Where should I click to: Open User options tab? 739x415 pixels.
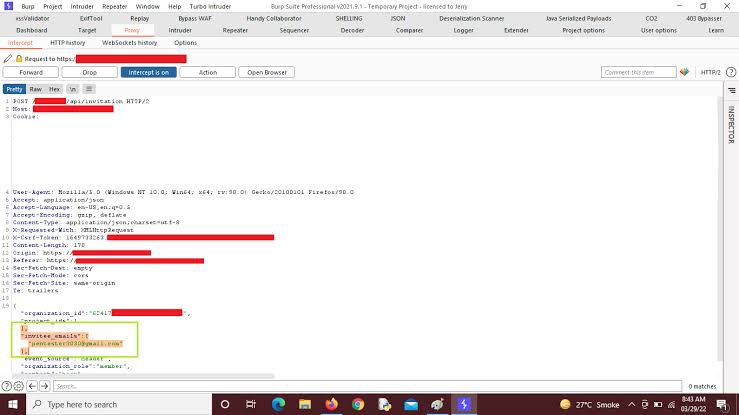point(658,30)
